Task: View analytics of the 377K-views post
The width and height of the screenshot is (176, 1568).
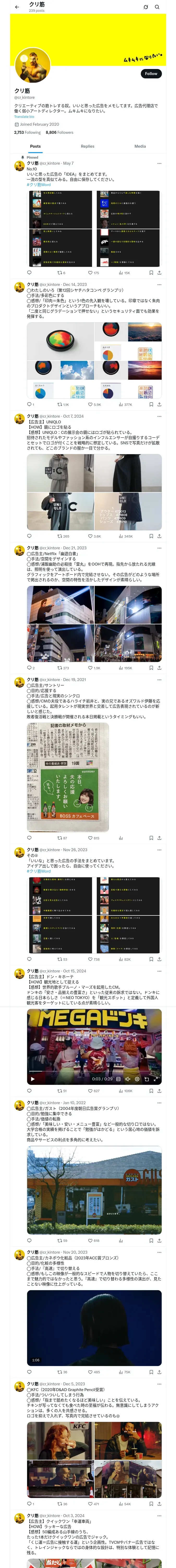Action: pyautogui.click(x=125, y=404)
